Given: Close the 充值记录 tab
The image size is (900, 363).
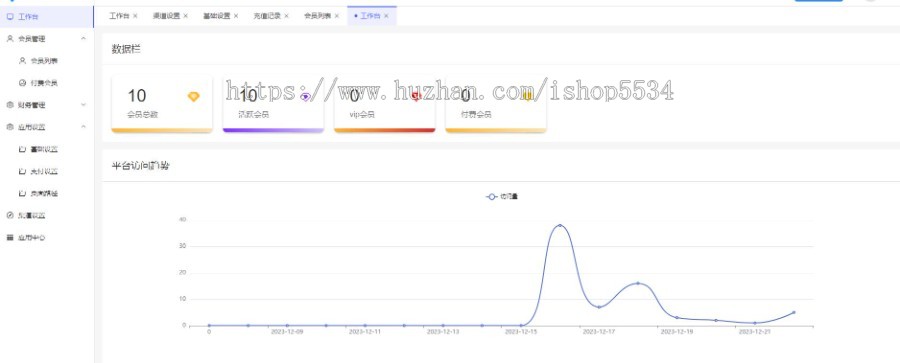Looking at the screenshot, I should (286, 16).
